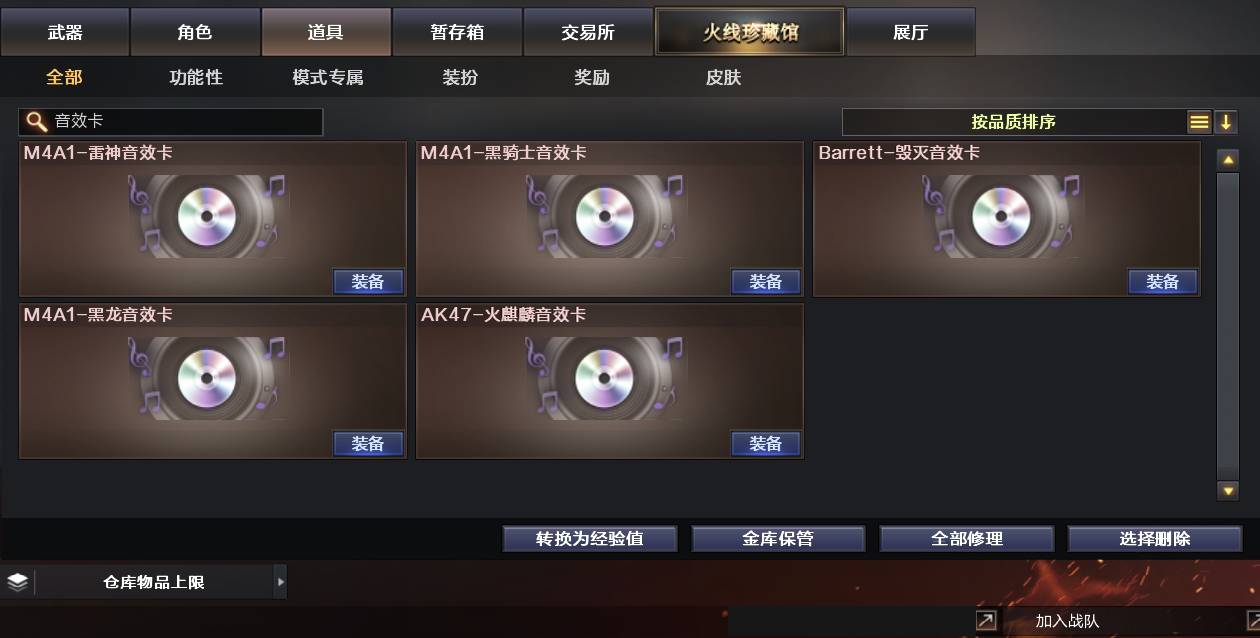Screen dimensions: 1260x638
Task: Click the arrow icon left of 加入战队
Action: coord(986,621)
